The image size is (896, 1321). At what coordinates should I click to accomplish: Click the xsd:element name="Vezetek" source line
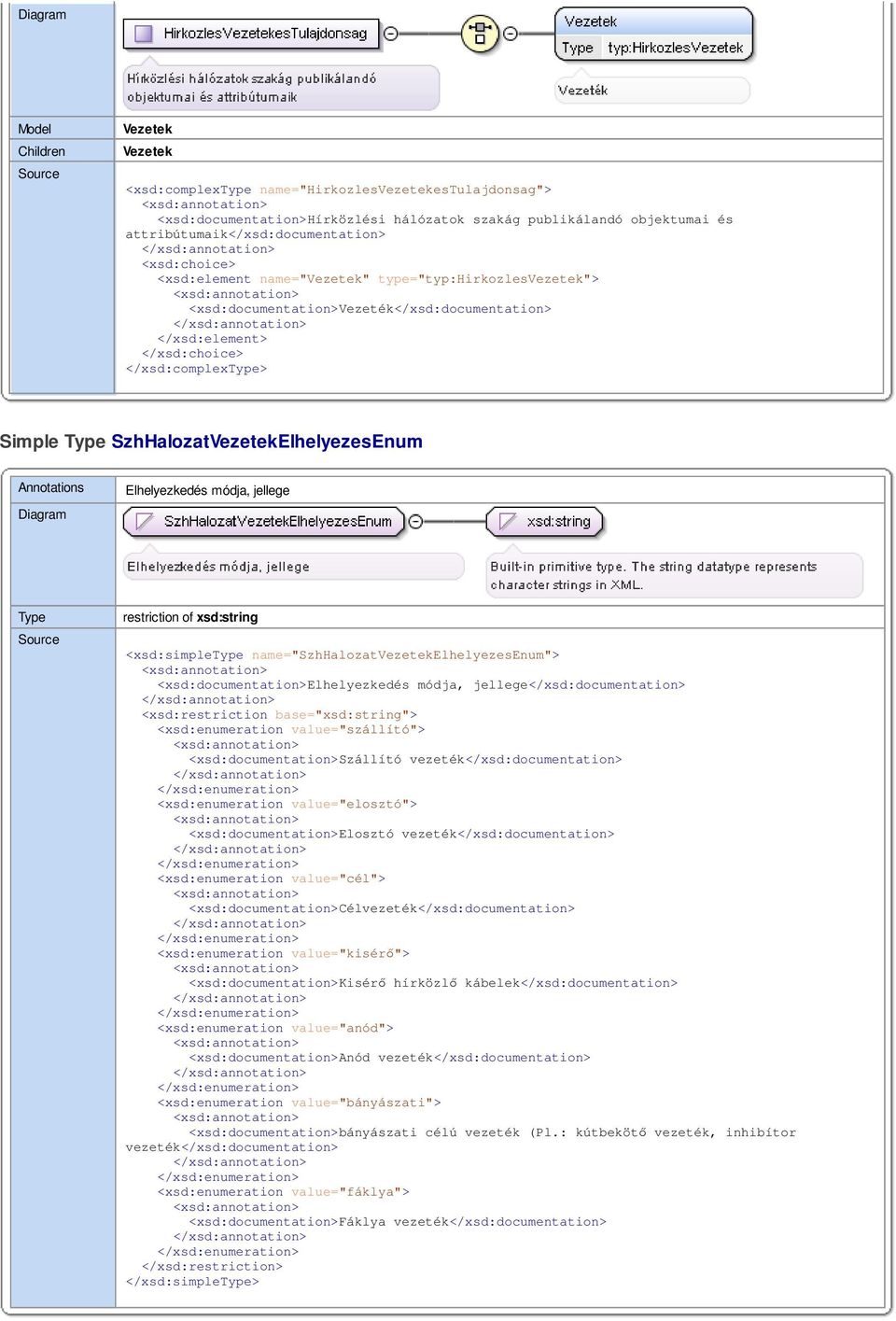click(378, 279)
